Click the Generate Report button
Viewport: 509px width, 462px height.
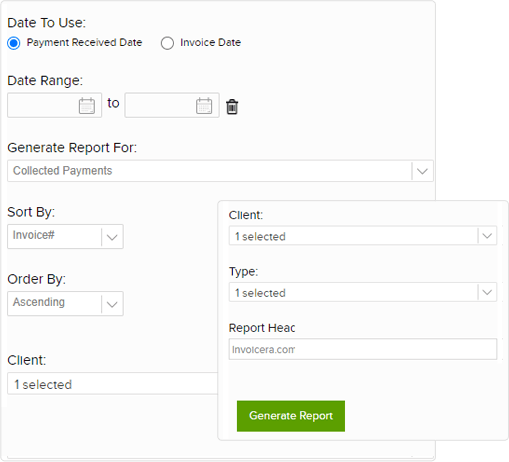pyautogui.click(x=291, y=416)
